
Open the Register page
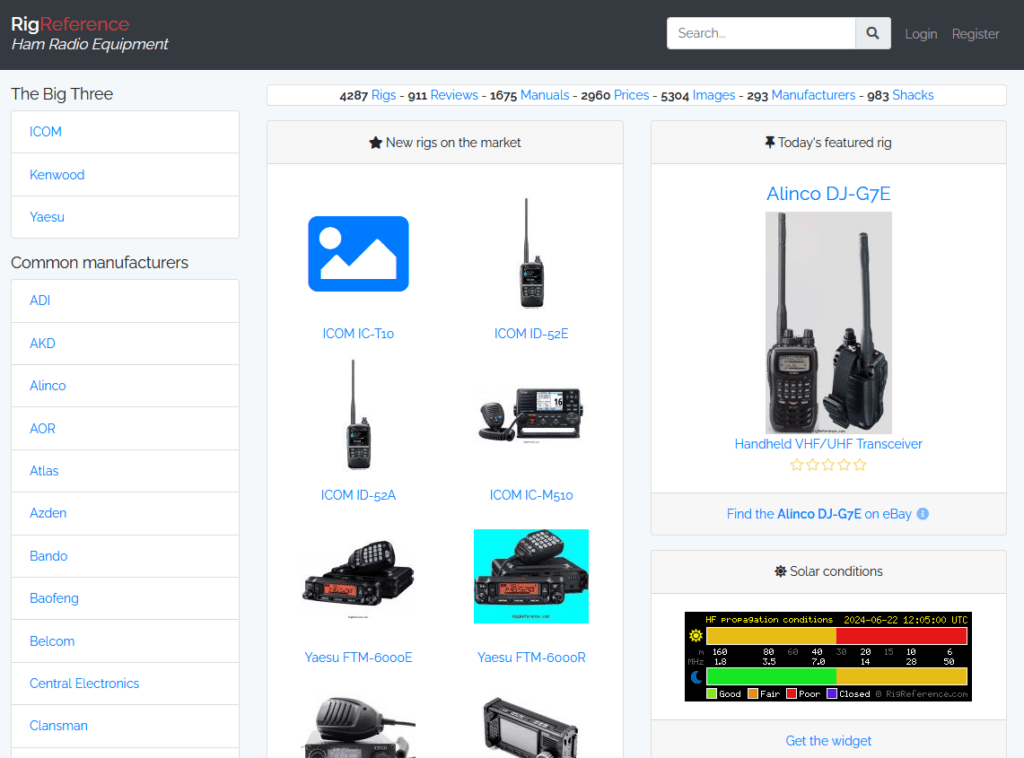tap(975, 34)
